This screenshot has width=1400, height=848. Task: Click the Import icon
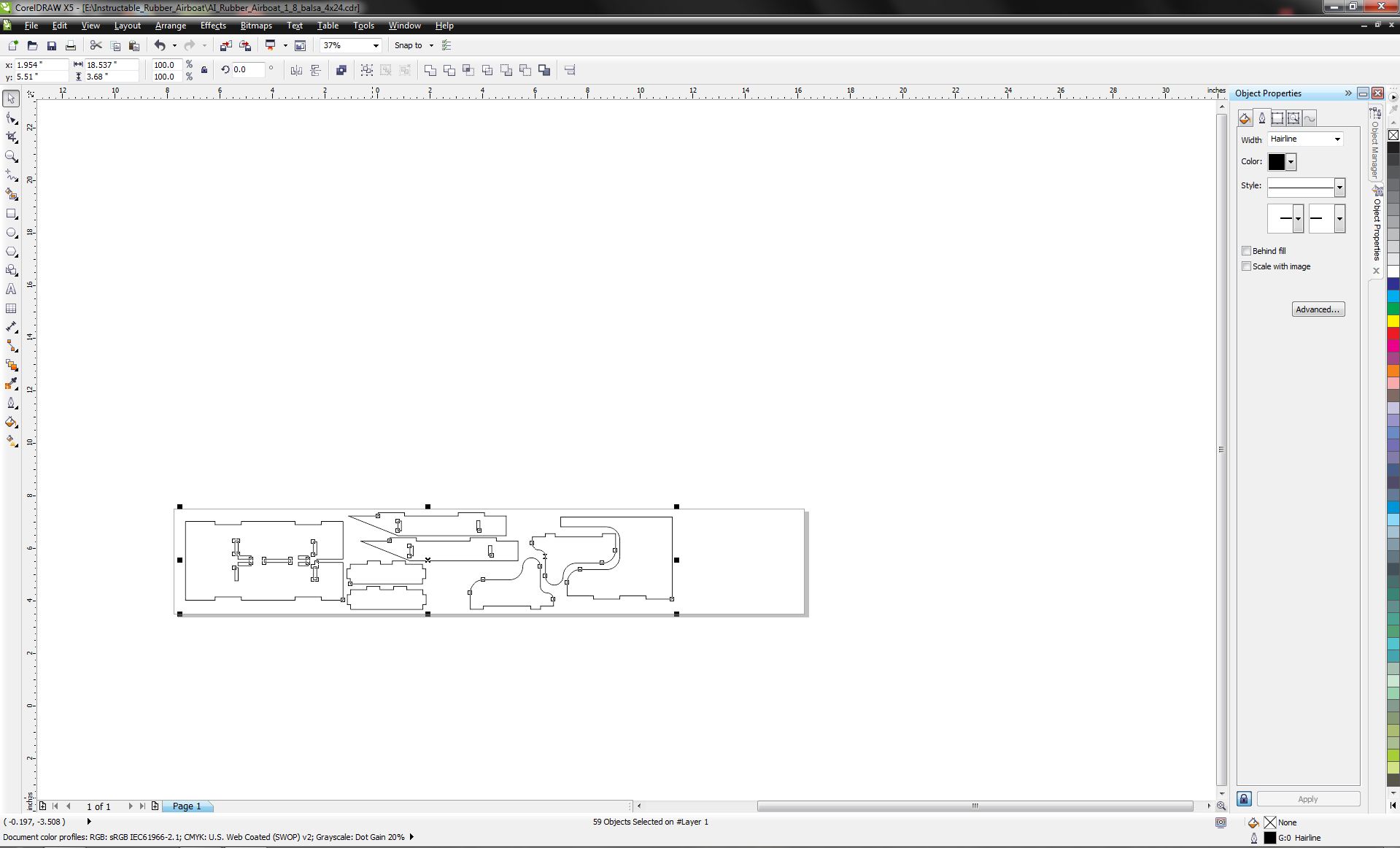pos(226,45)
